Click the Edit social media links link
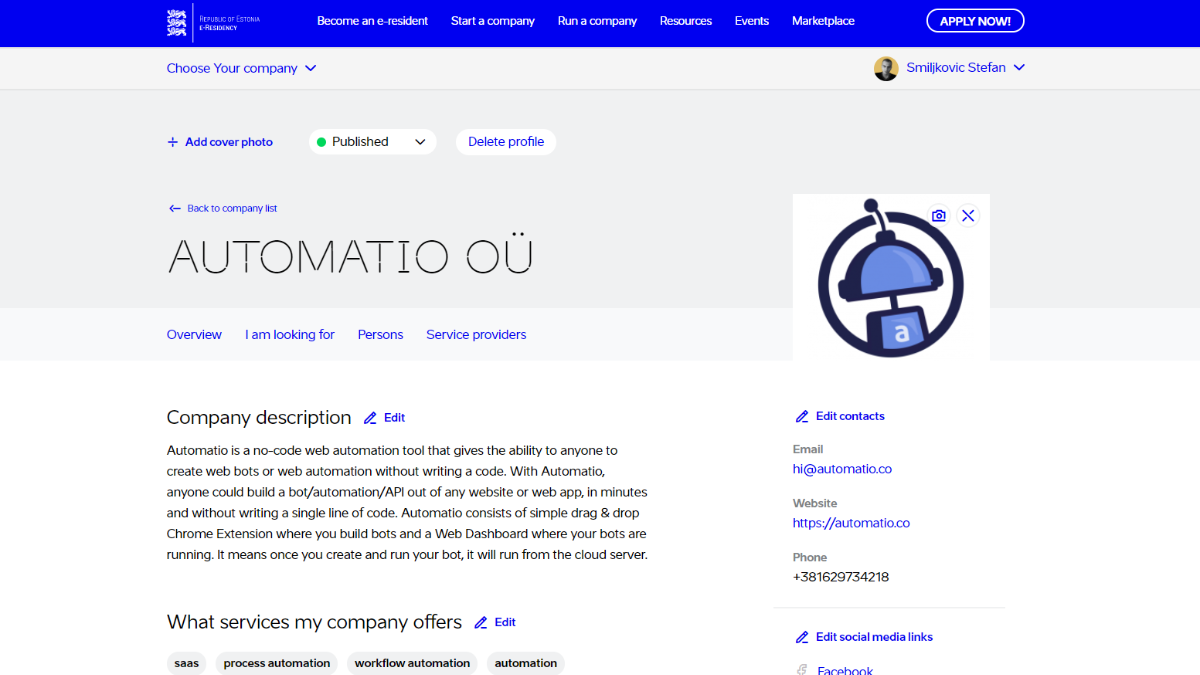The width and height of the screenshot is (1200, 675). tap(864, 637)
